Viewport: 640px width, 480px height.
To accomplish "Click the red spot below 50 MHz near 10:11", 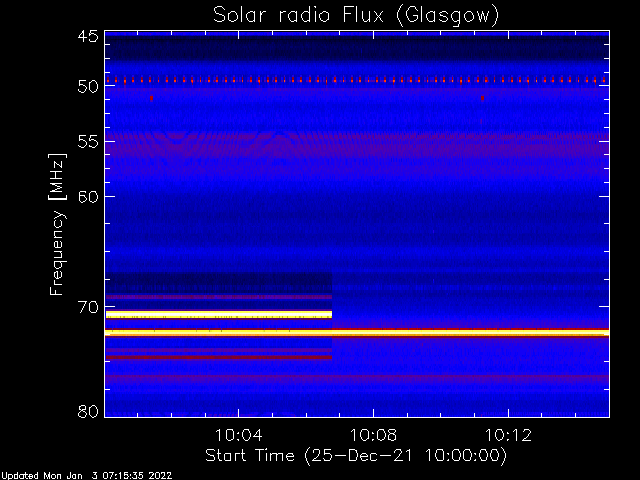I will [482, 98].
